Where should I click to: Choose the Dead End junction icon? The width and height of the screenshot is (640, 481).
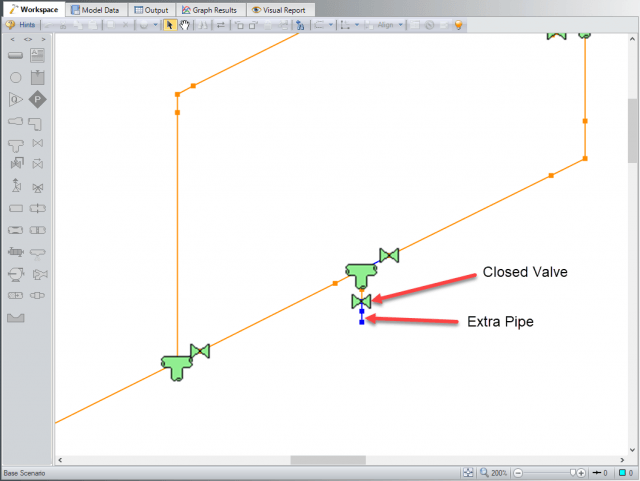point(37,295)
